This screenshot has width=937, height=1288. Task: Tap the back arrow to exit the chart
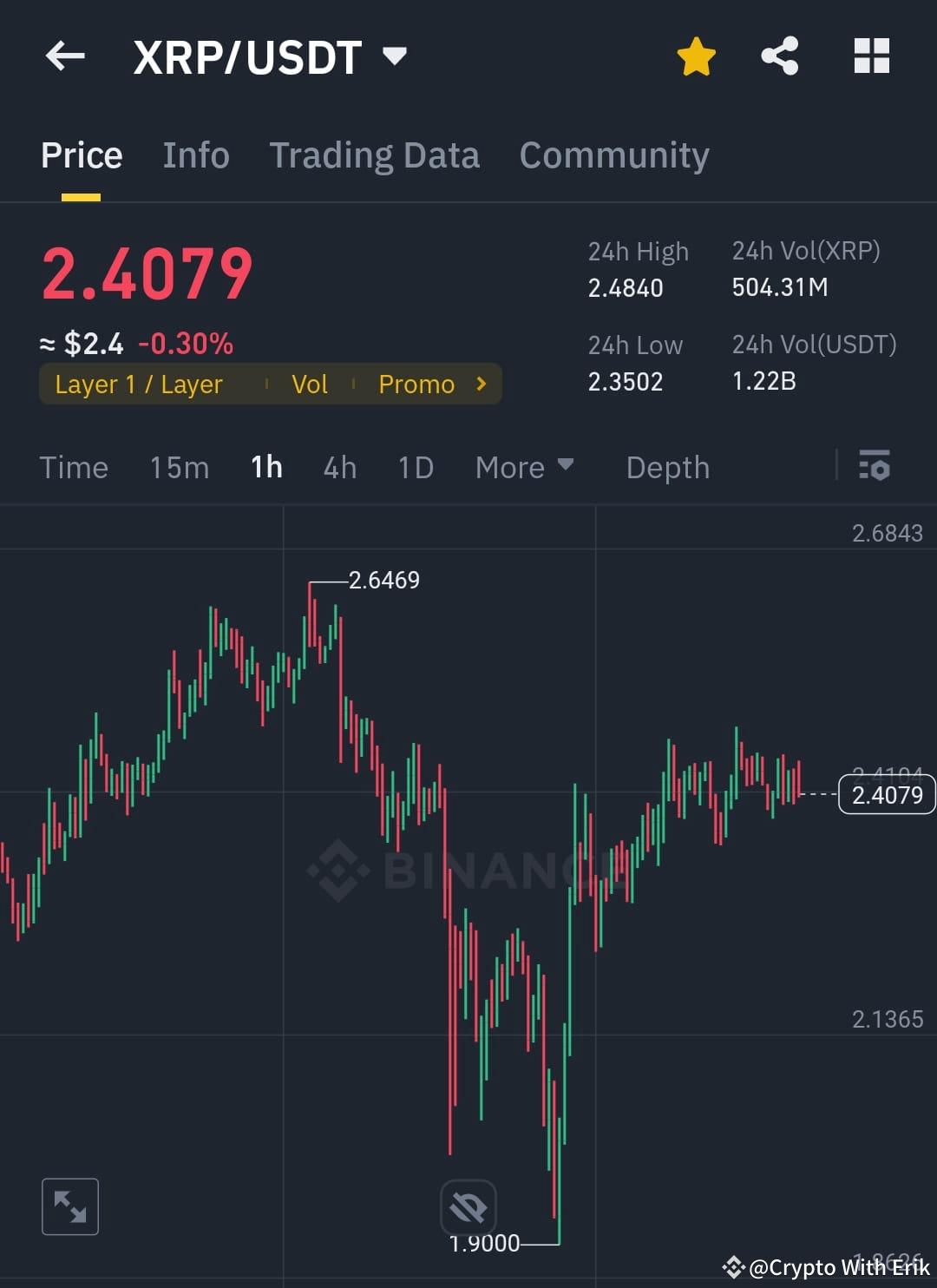(65, 56)
